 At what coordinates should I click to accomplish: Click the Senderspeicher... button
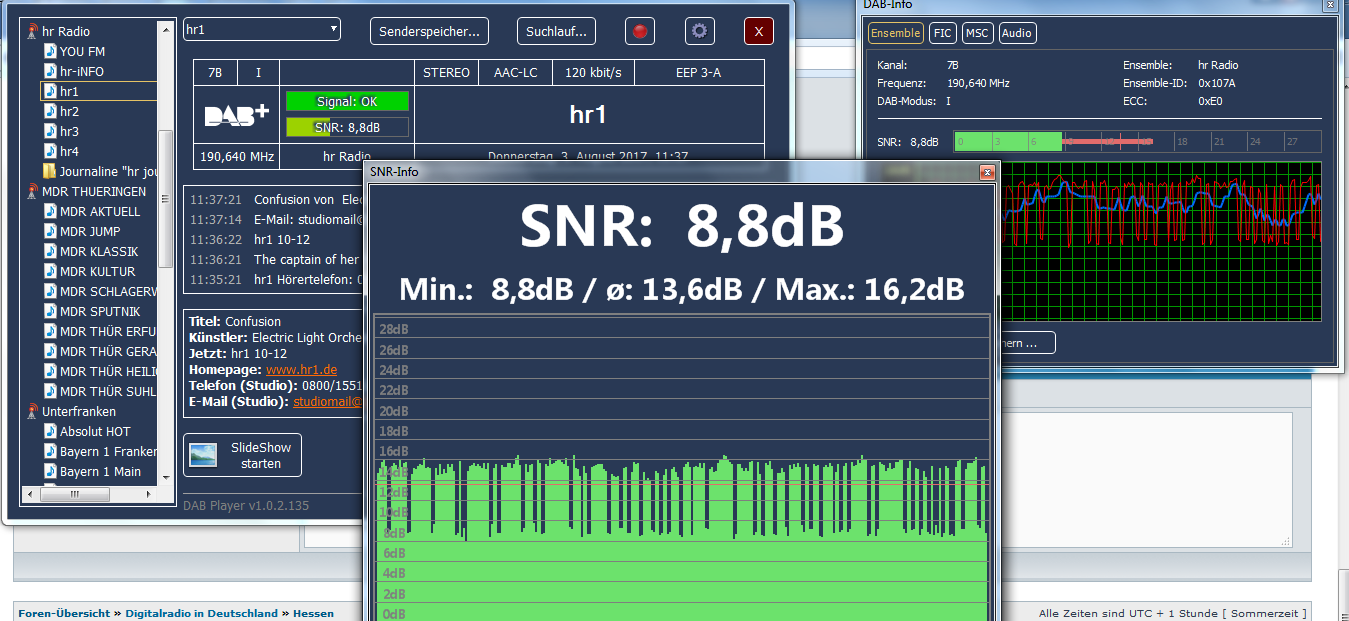(x=429, y=32)
